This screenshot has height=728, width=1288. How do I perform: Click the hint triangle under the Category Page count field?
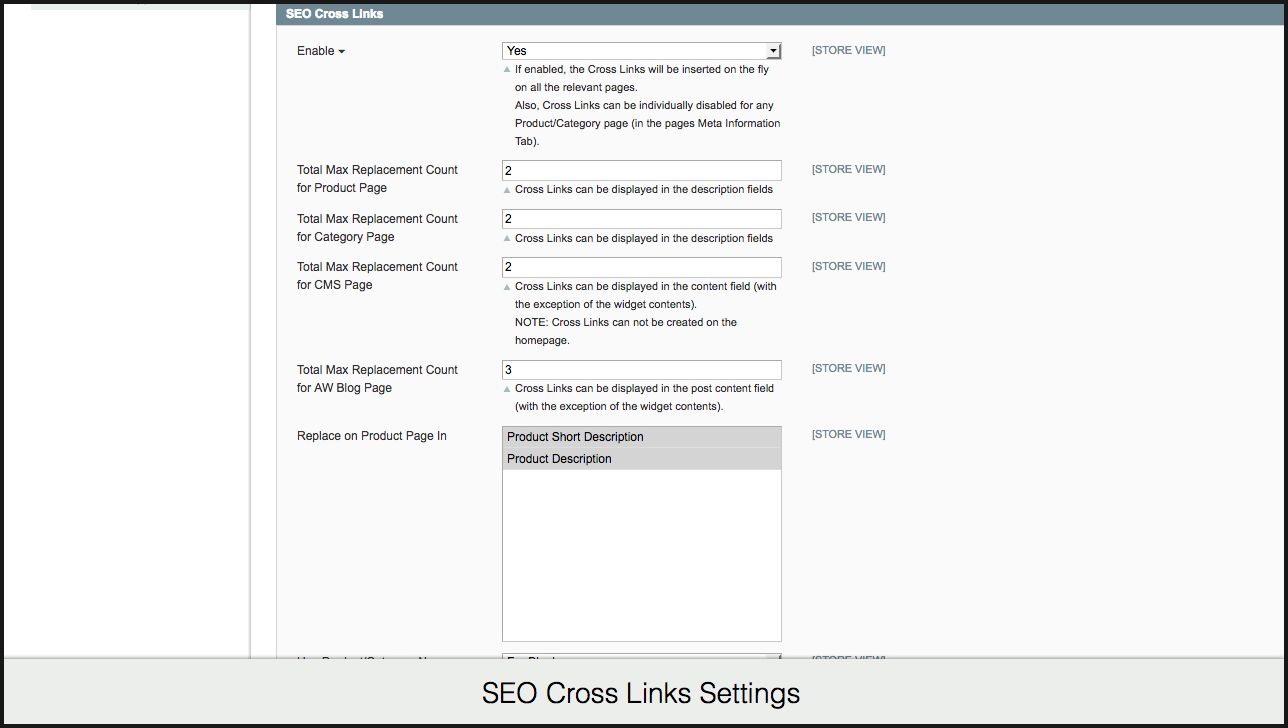coord(507,239)
